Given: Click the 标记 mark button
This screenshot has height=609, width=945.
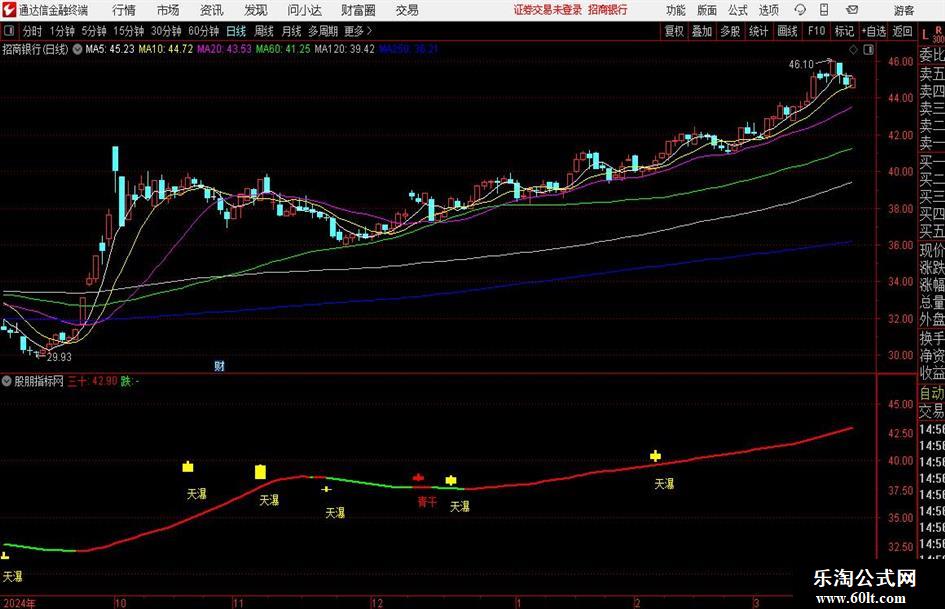Looking at the screenshot, I should pyautogui.click(x=844, y=31).
